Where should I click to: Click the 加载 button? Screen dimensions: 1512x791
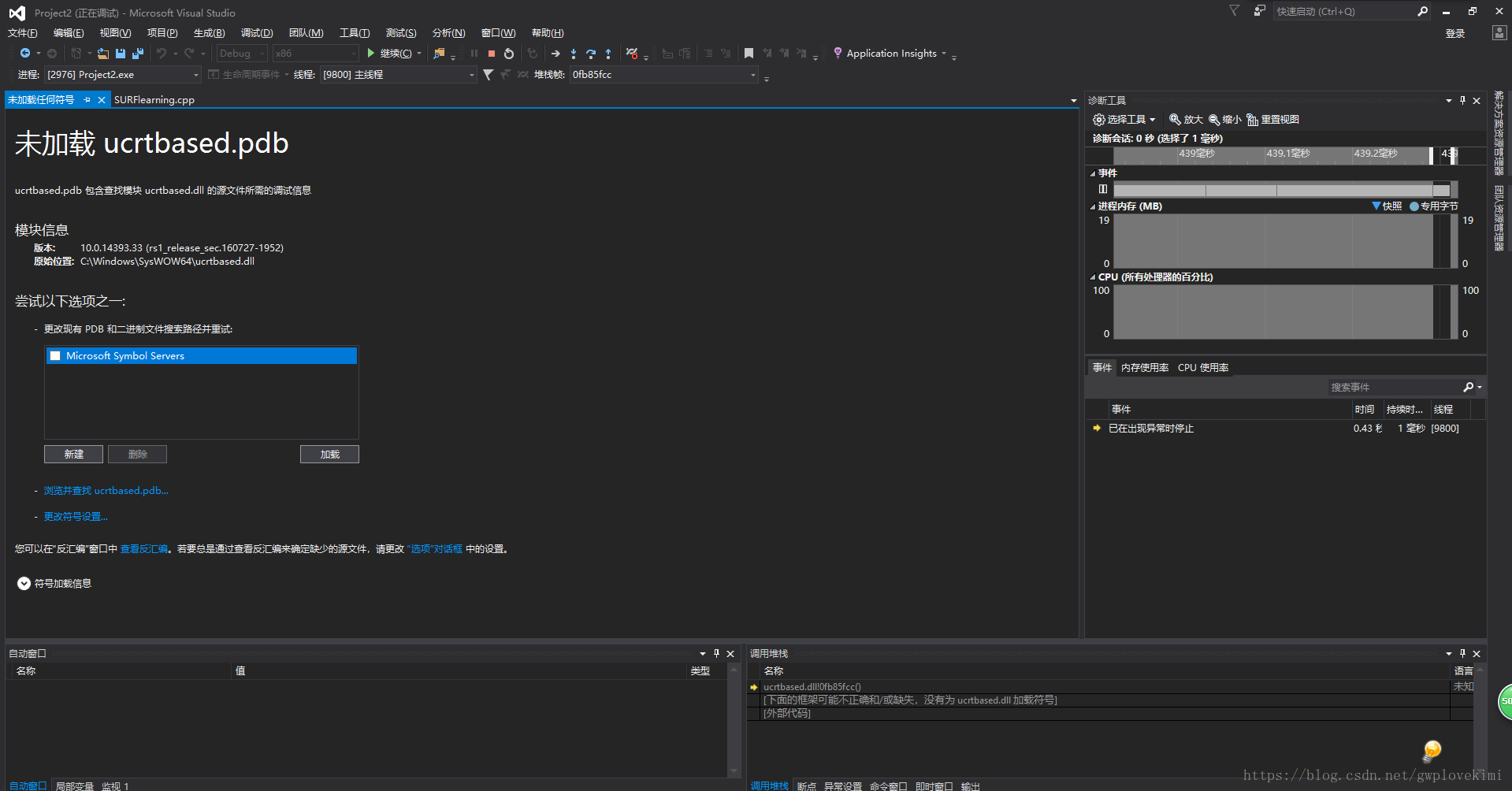click(329, 455)
